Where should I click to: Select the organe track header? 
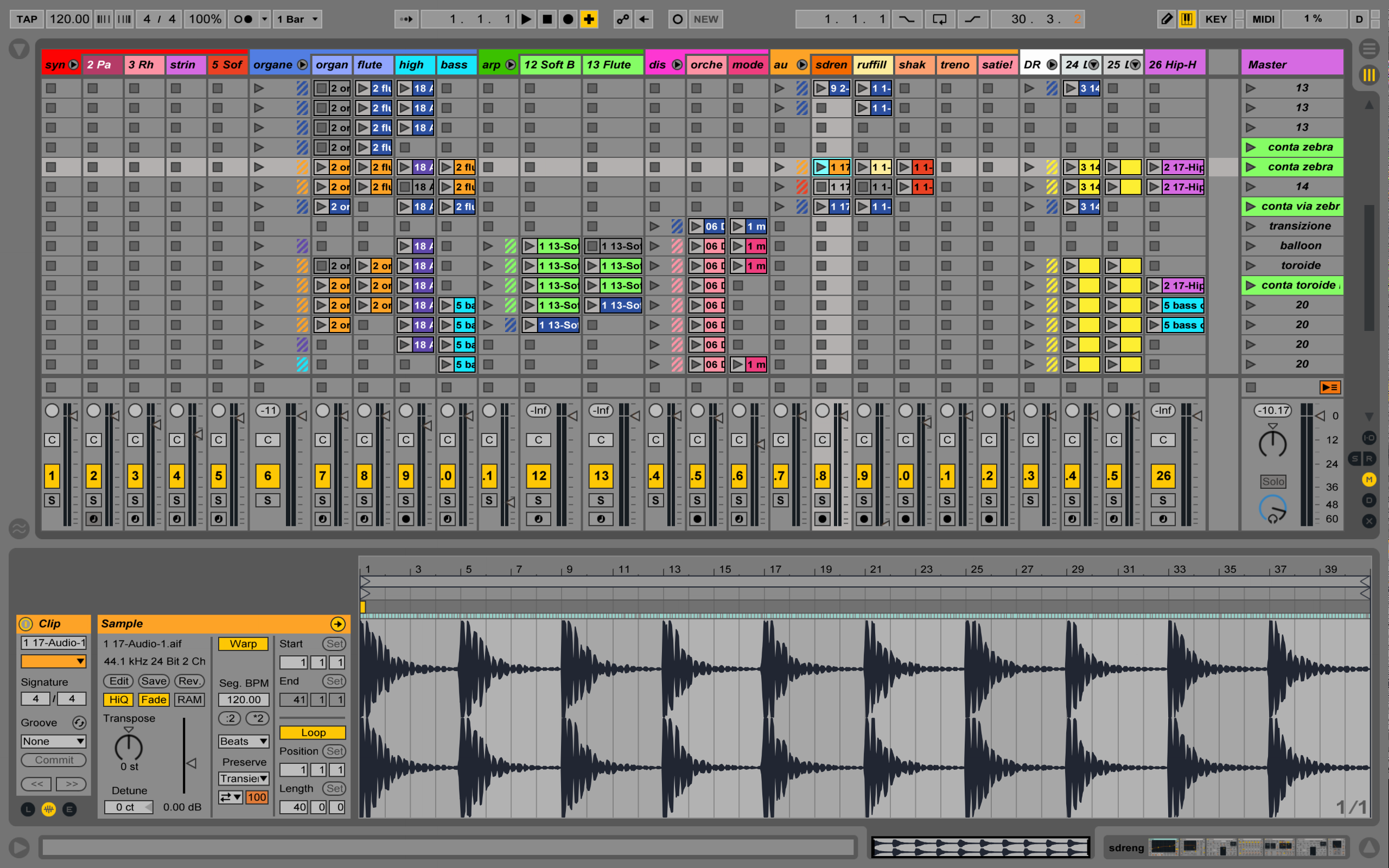coord(272,65)
